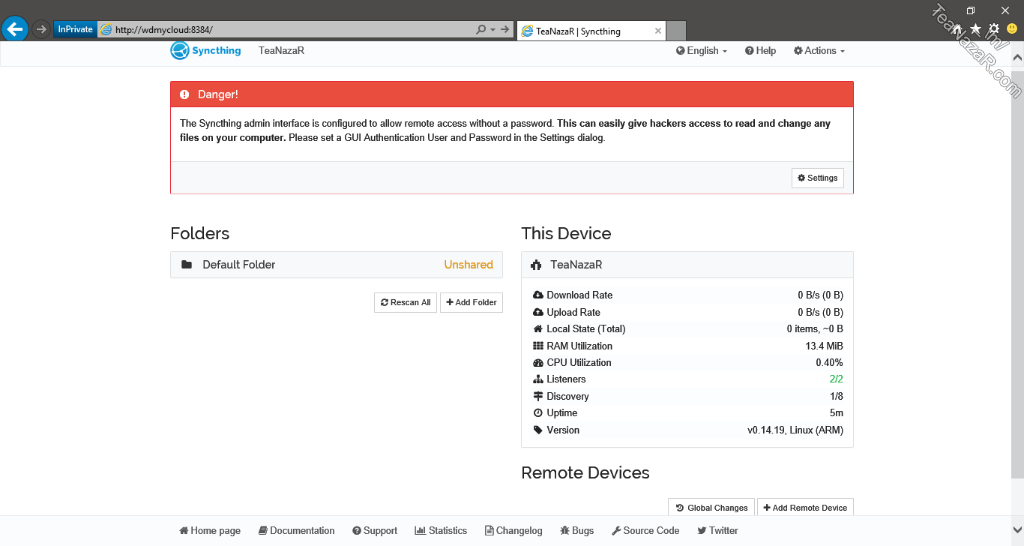Click the CPU Utilization gauge icon
Image resolution: width=1024 pixels, height=546 pixels.
point(538,362)
